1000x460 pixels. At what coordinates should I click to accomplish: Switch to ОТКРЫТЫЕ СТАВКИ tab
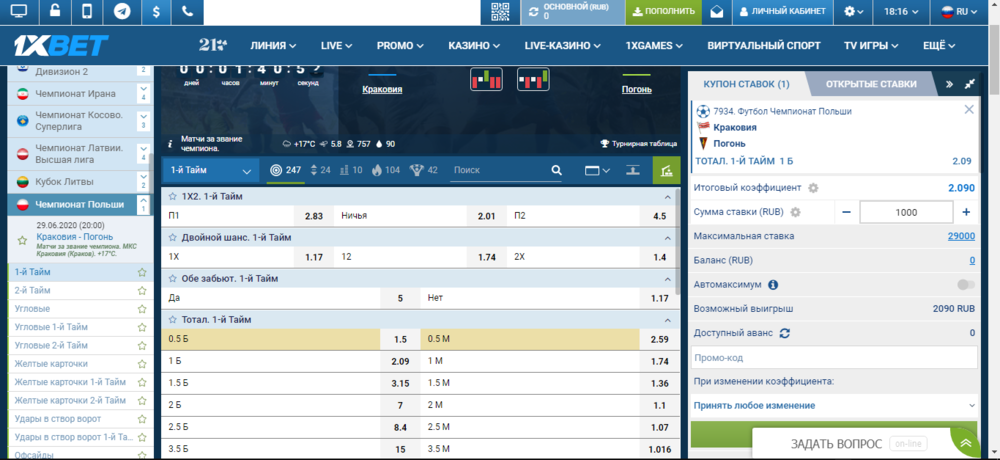pos(871,84)
